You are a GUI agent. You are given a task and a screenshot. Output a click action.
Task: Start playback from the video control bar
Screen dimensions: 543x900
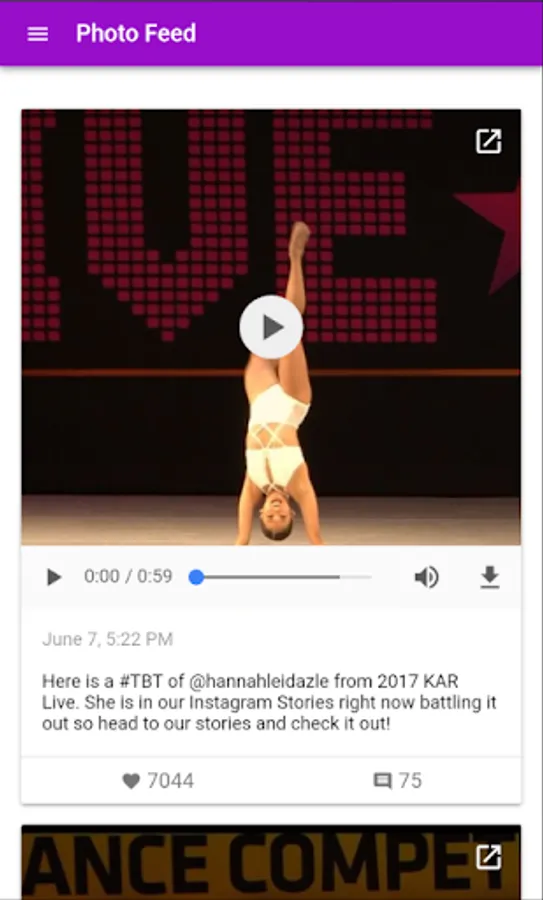tap(54, 577)
